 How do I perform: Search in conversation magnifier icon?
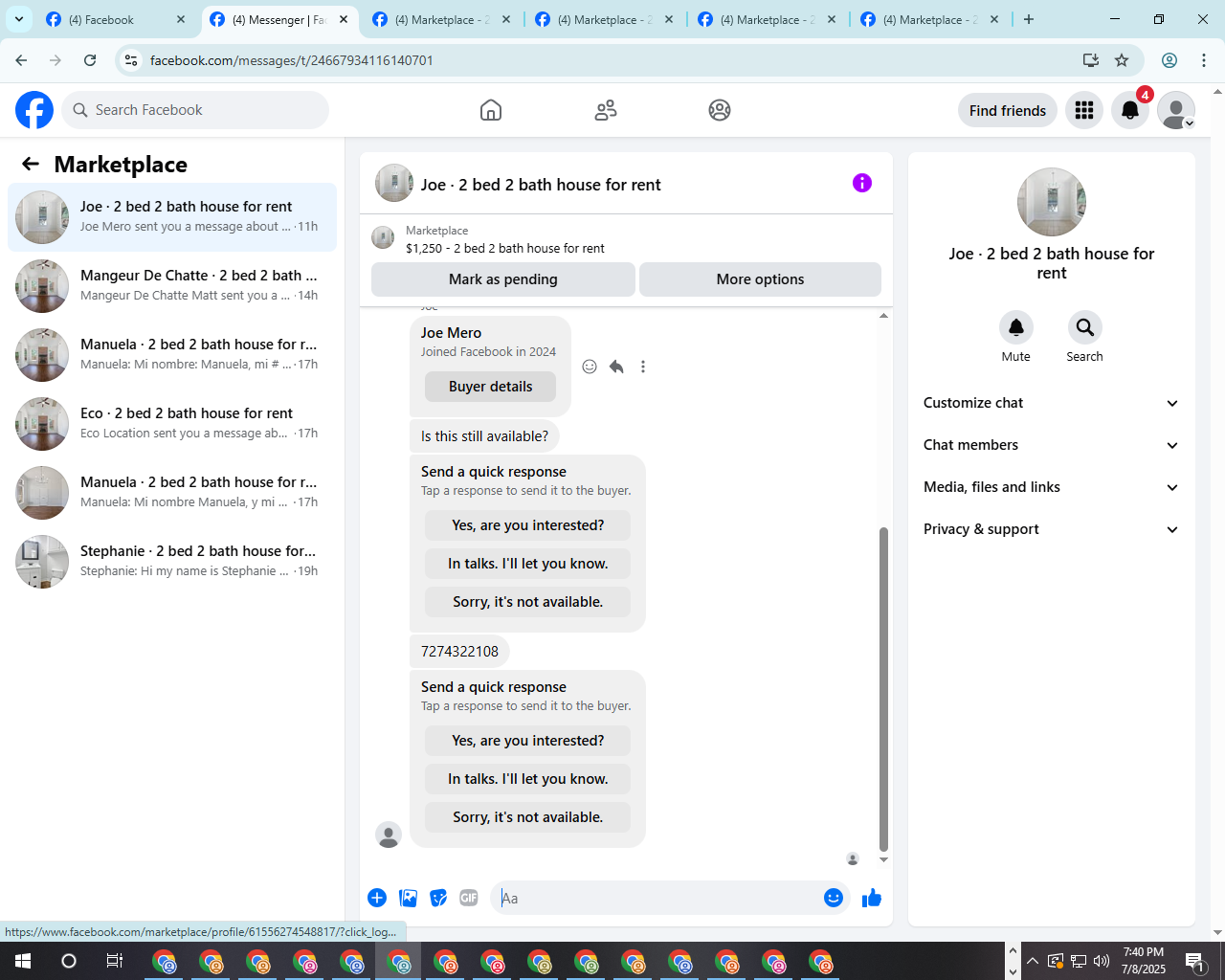[1084, 327]
